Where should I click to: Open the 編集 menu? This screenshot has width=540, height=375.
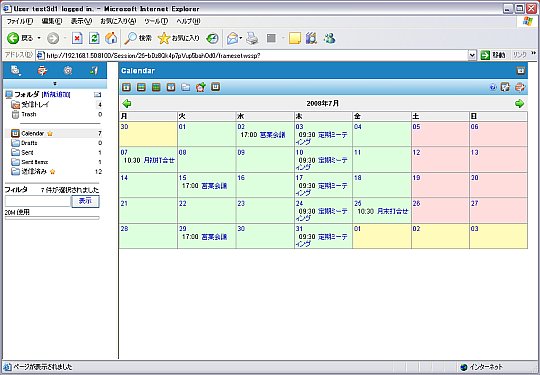click(x=52, y=21)
